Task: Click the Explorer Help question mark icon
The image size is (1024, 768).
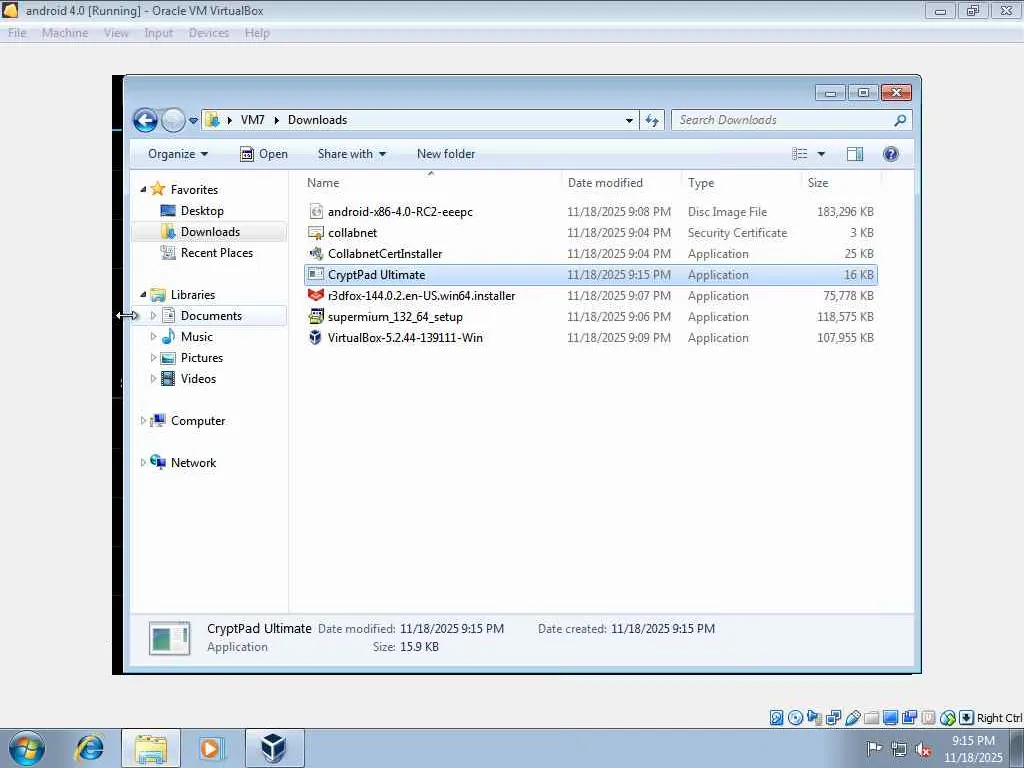Action: [x=891, y=154]
